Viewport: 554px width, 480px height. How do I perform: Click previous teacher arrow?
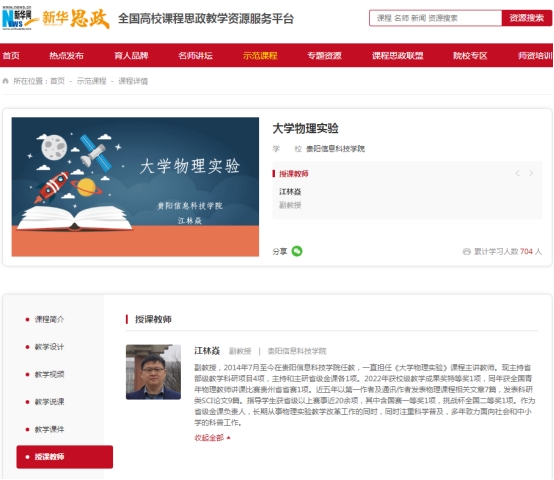click(x=518, y=173)
